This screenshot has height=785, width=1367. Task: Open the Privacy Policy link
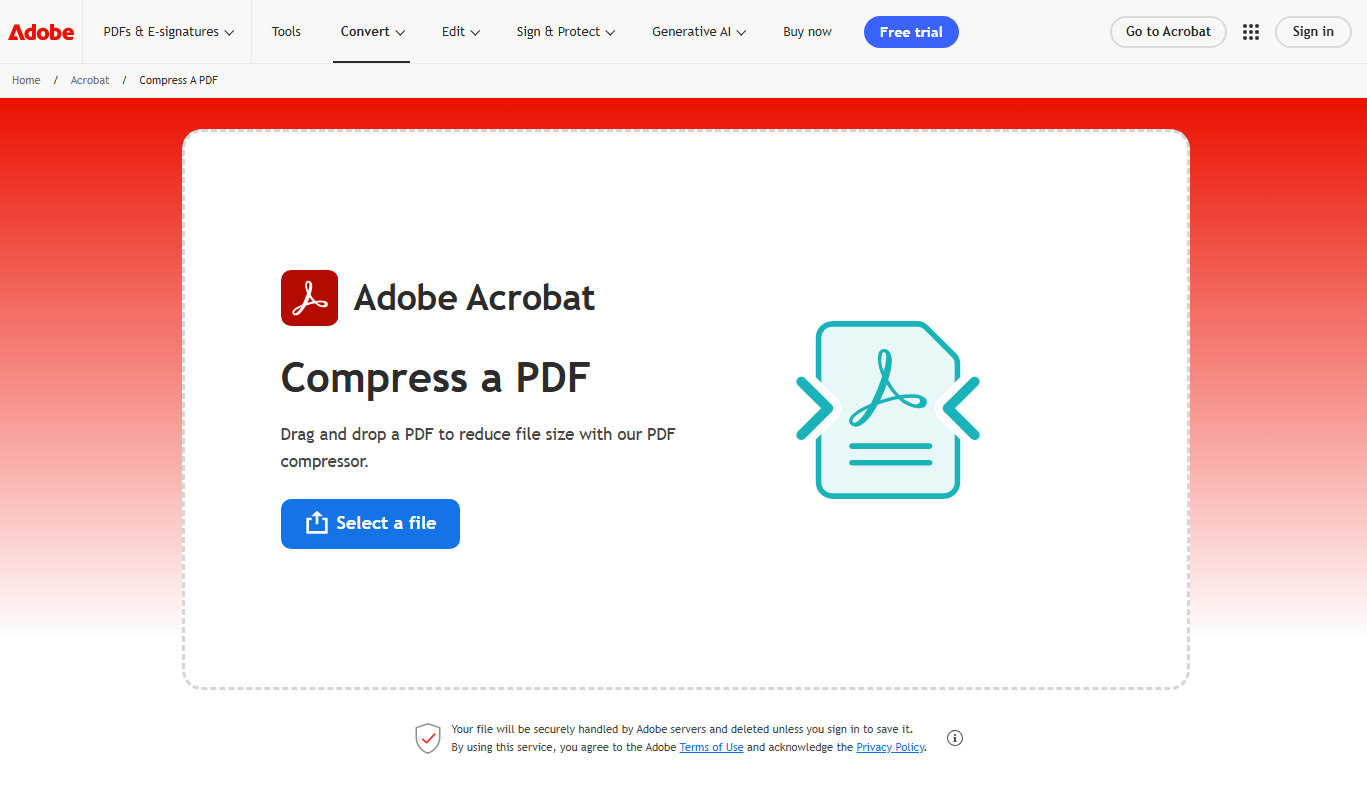[x=890, y=747]
